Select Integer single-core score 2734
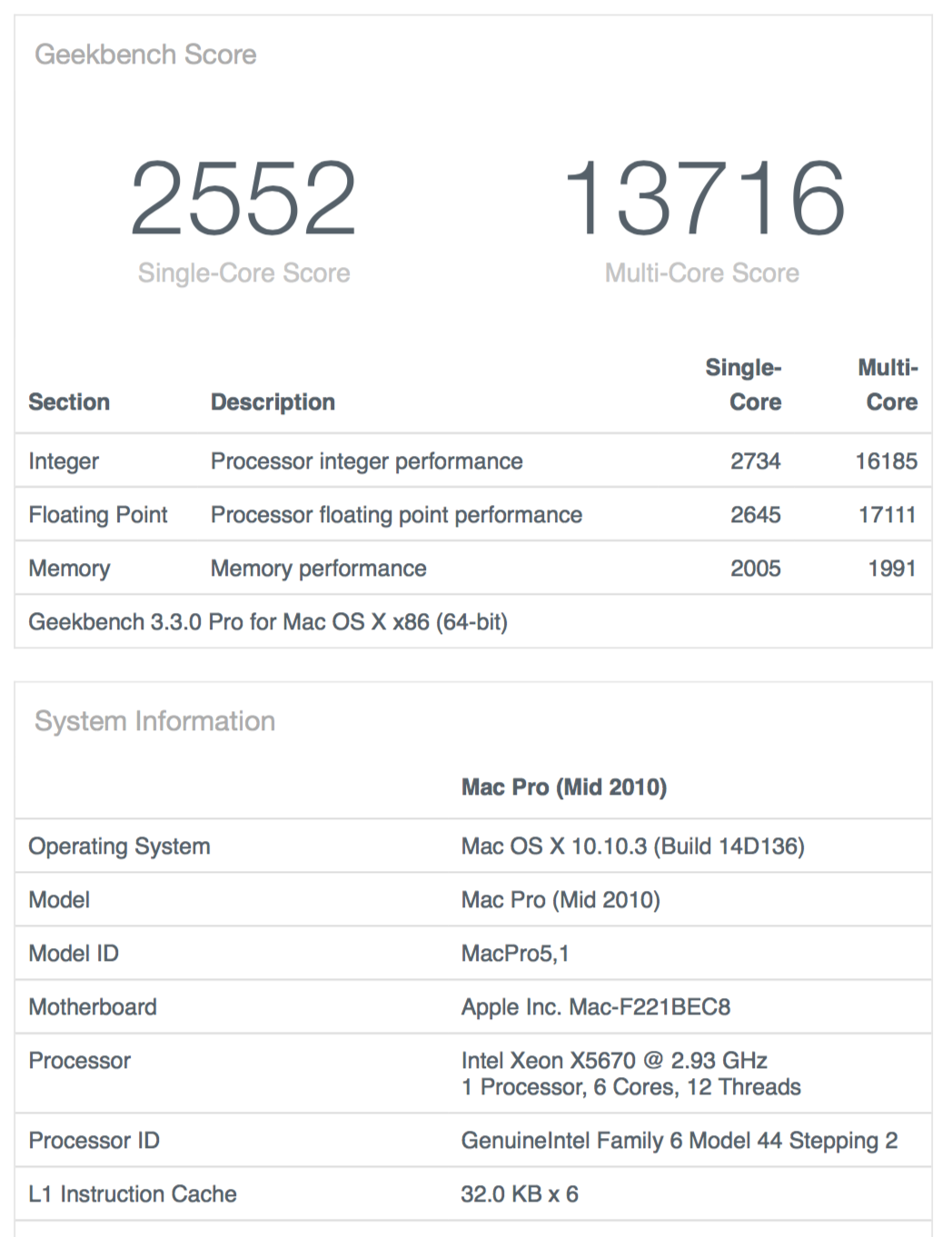 click(756, 461)
